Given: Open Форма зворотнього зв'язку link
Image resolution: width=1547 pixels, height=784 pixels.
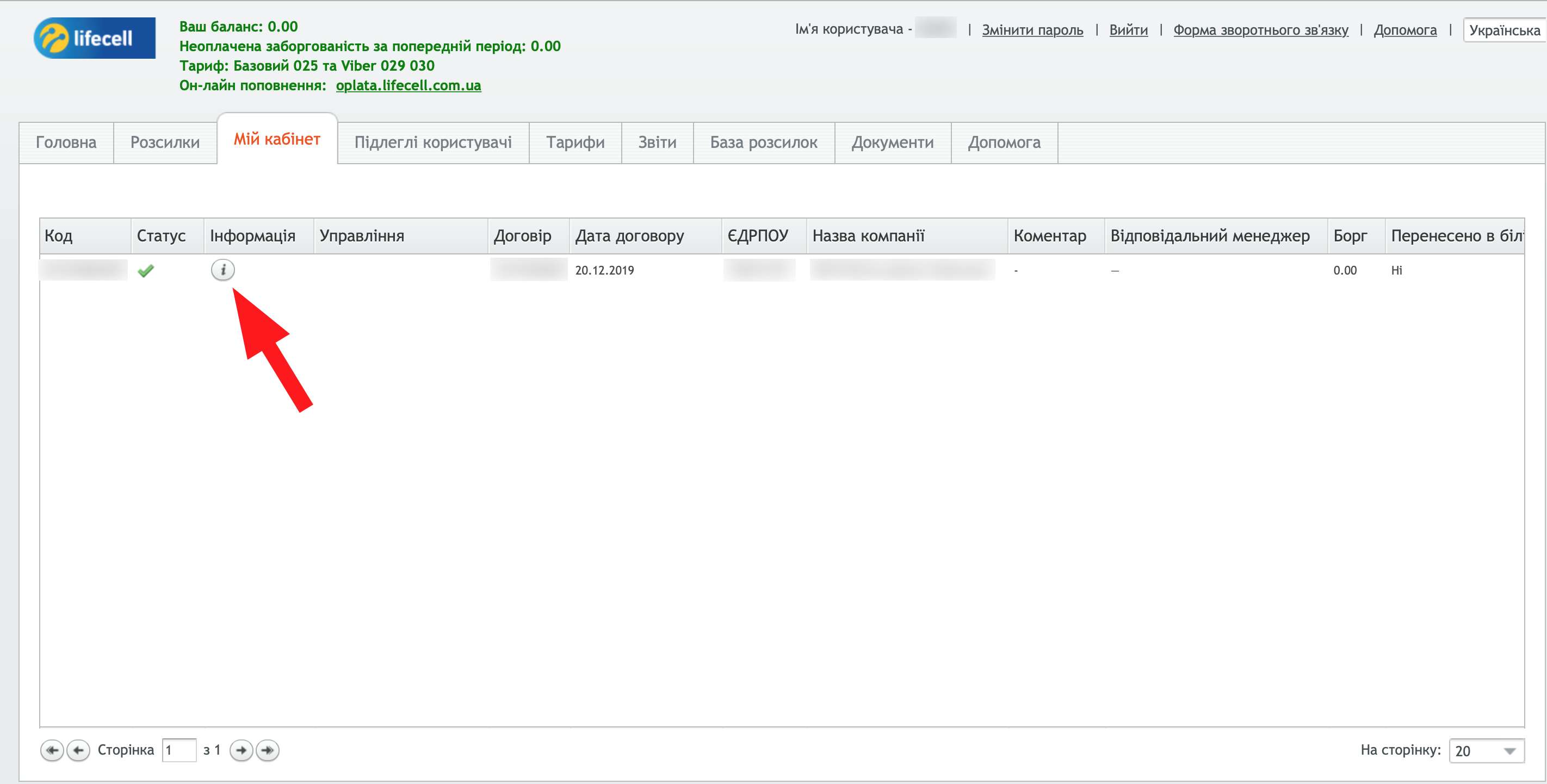Looking at the screenshot, I should pyautogui.click(x=1260, y=29).
